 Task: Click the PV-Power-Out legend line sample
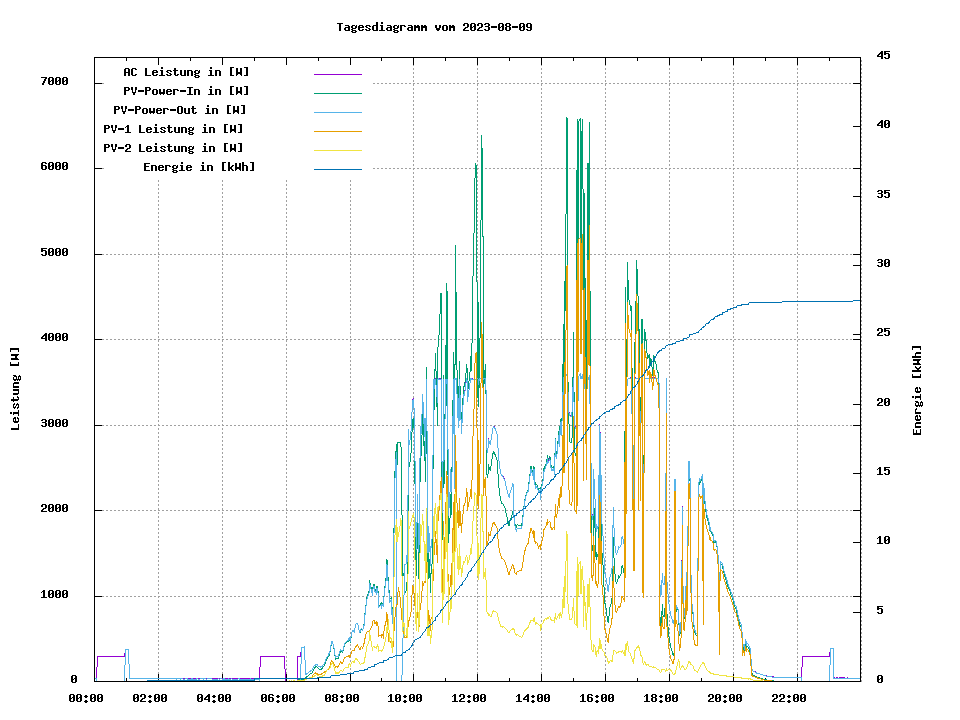337,112
